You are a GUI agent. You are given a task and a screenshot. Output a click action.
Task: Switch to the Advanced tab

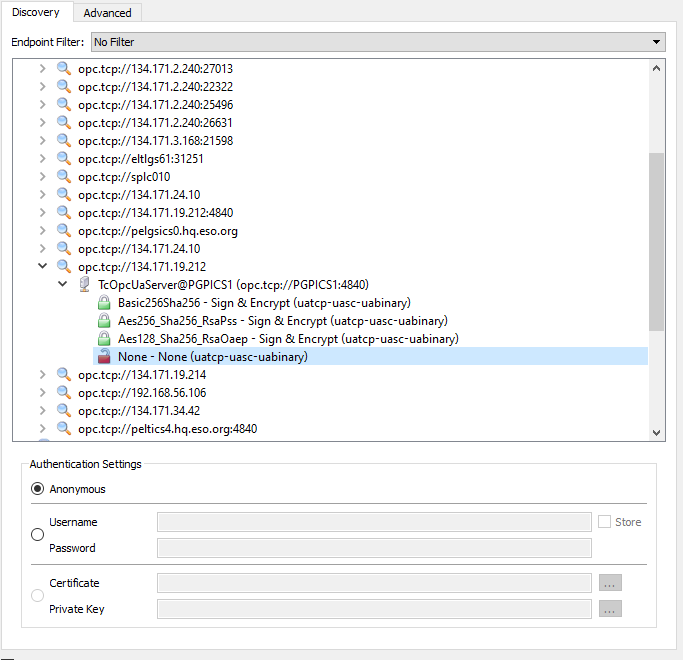107,13
